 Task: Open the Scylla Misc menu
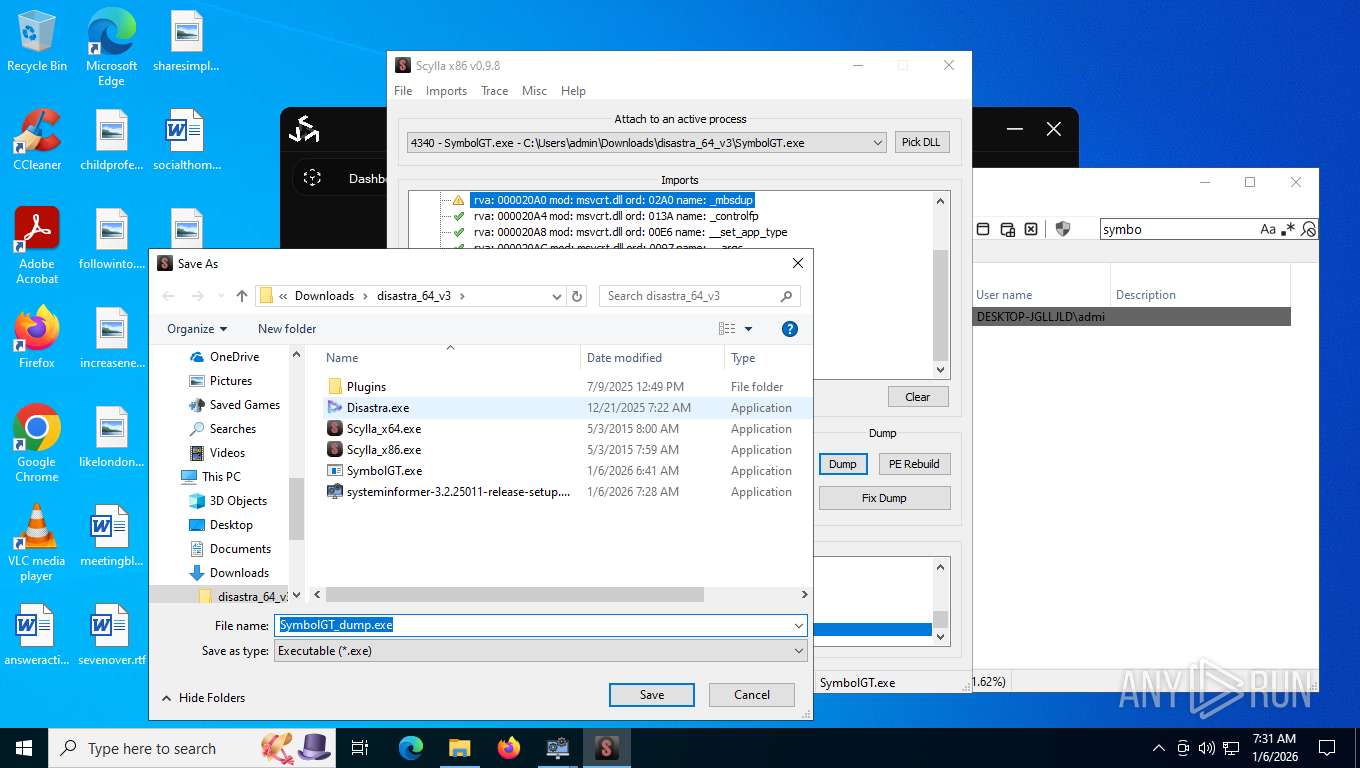tap(534, 91)
